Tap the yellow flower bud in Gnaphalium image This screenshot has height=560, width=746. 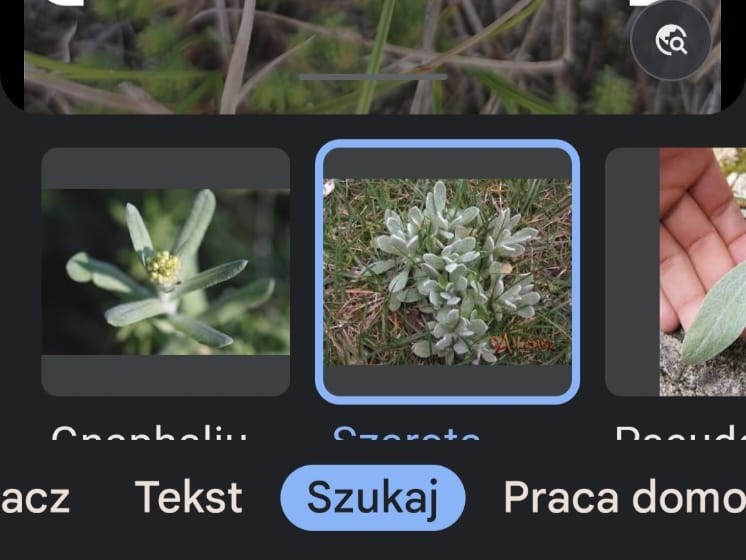coord(163,268)
